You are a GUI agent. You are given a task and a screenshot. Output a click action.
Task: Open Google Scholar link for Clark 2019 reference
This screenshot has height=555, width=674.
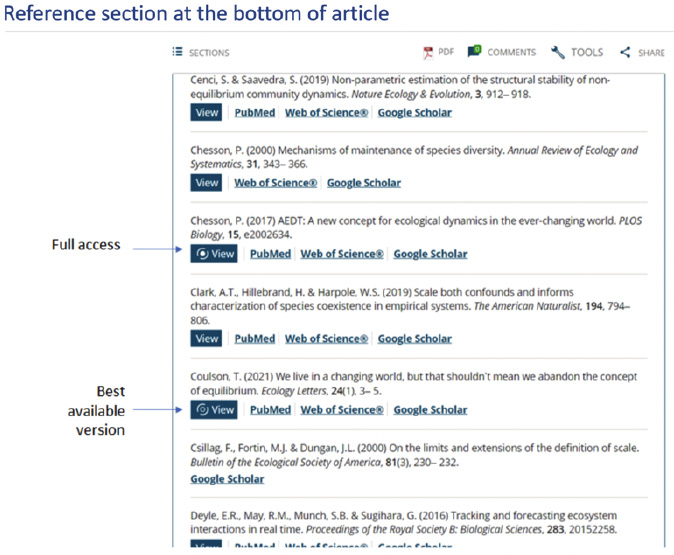pyautogui.click(x=415, y=339)
